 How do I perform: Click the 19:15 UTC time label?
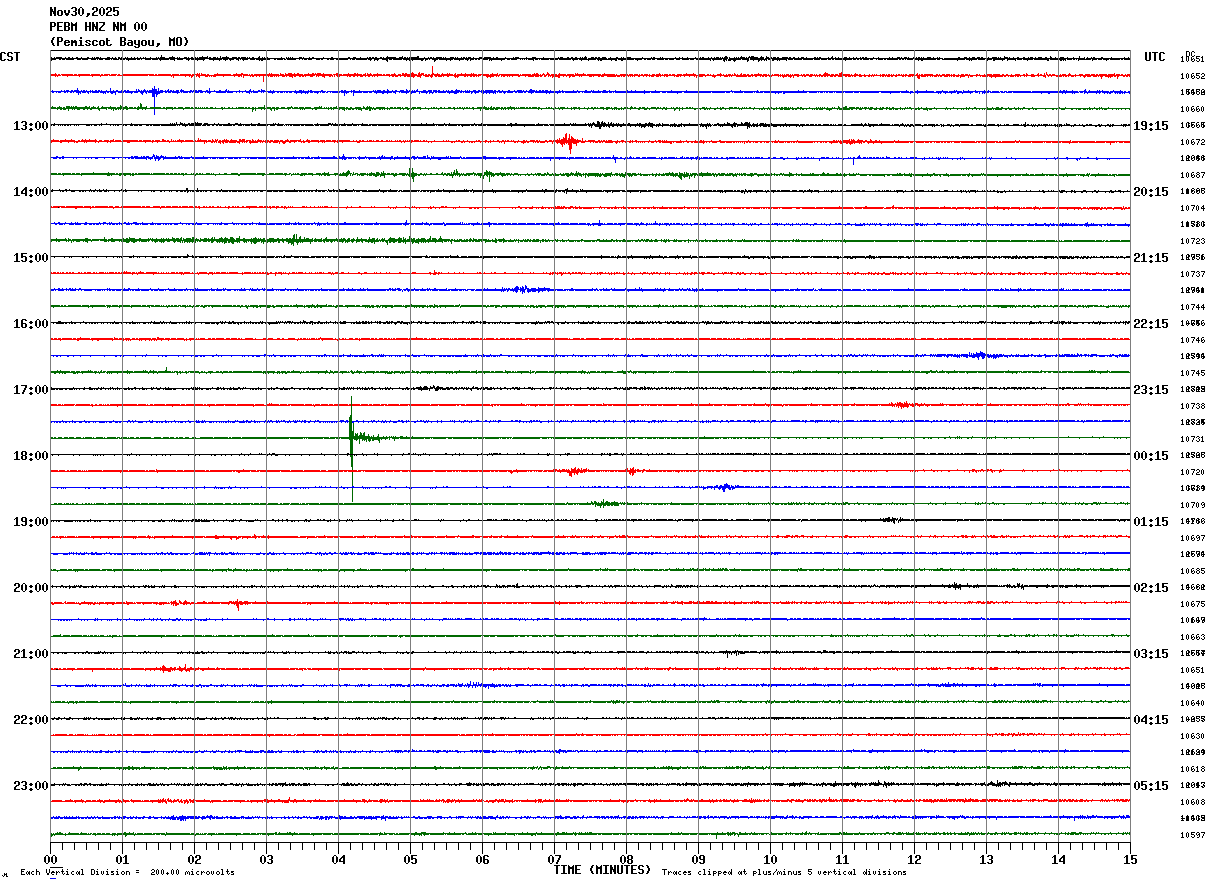point(1150,126)
